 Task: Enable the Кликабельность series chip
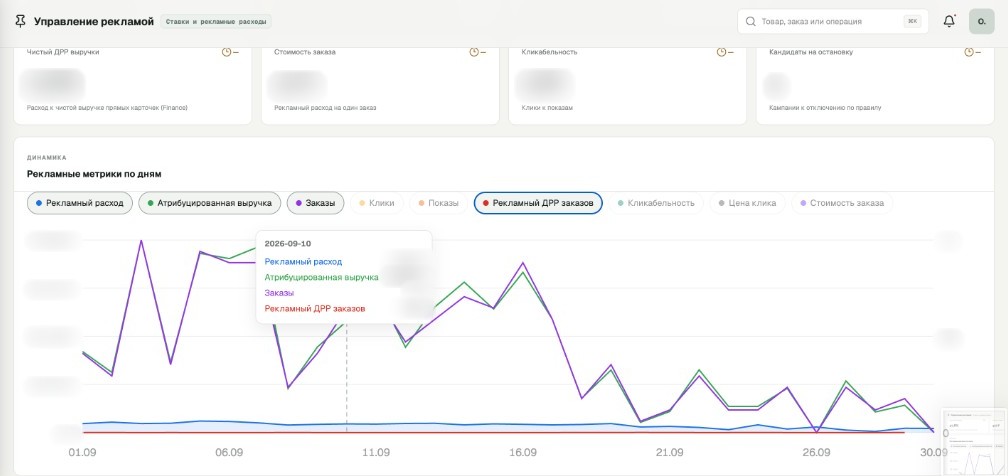tap(656, 203)
